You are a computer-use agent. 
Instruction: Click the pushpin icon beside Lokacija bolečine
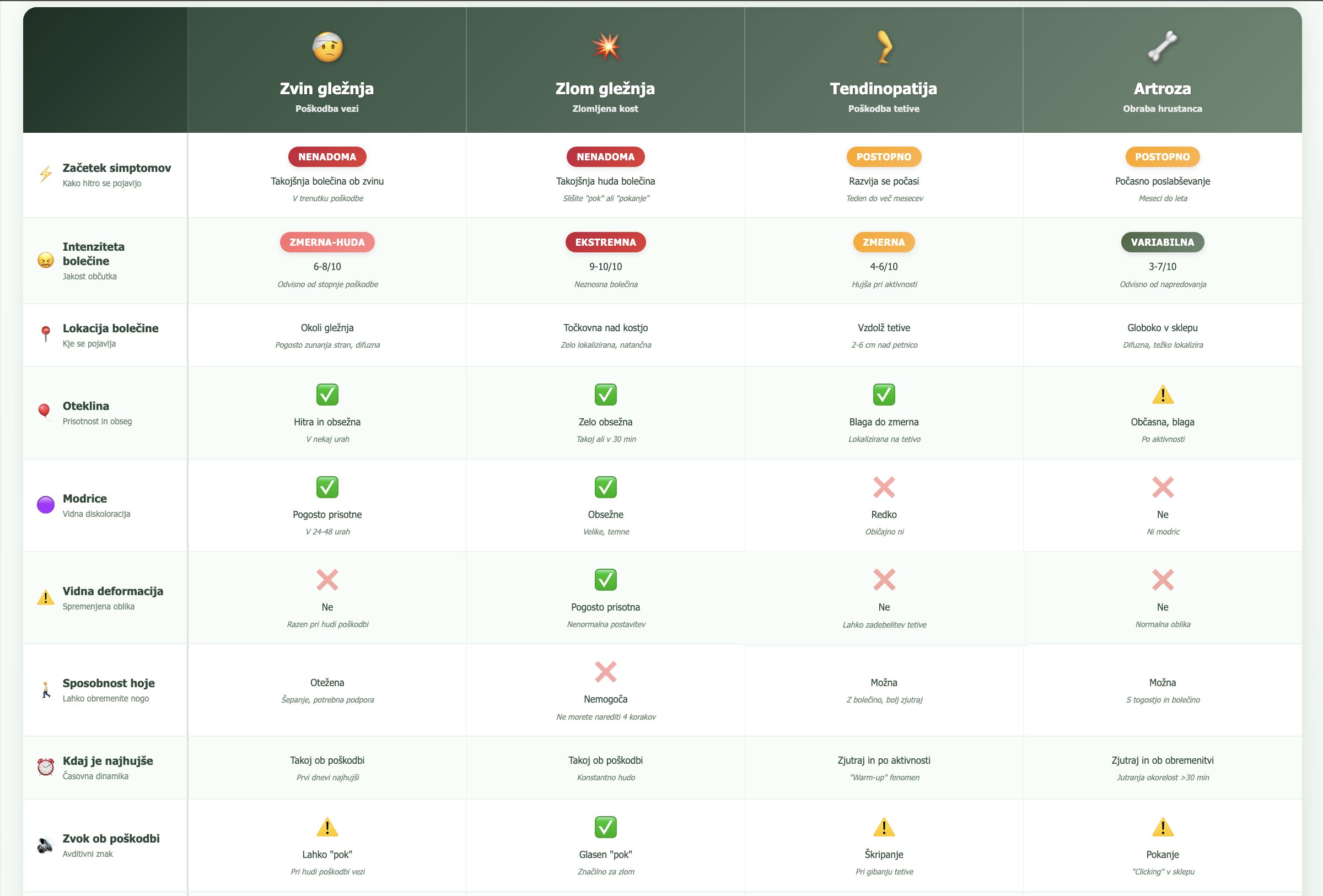point(46,334)
